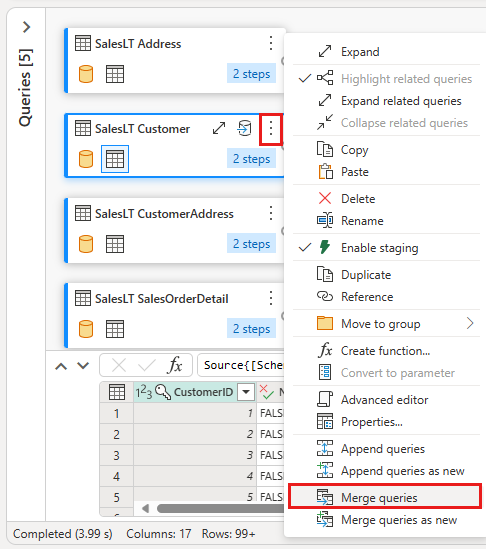486x549 pixels.
Task: Click the table step icon in SalesLT SalesOrderDetail
Action: (x=115, y=329)
